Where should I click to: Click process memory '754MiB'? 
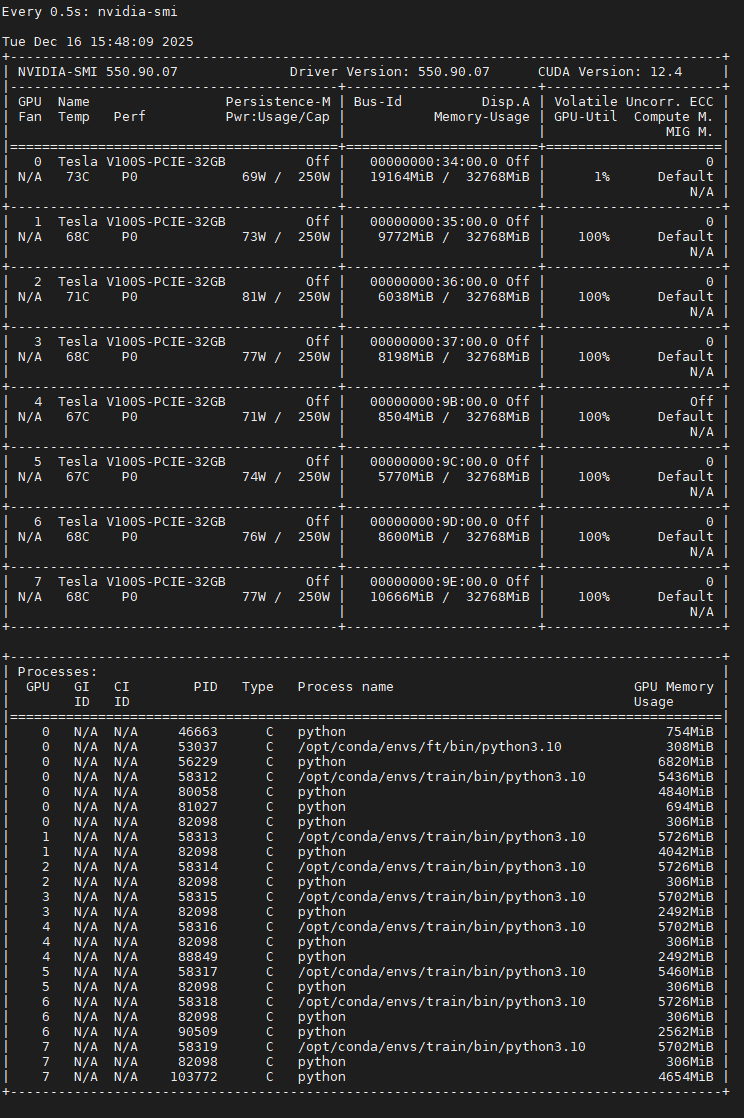pyautogui.click(x=690, y=732)
